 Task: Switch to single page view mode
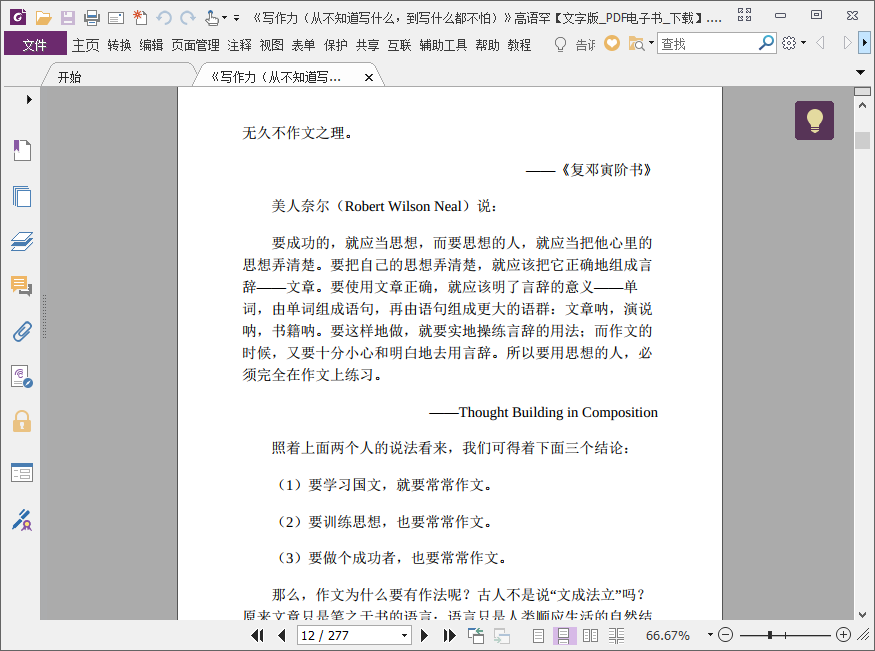coord(538,635)
